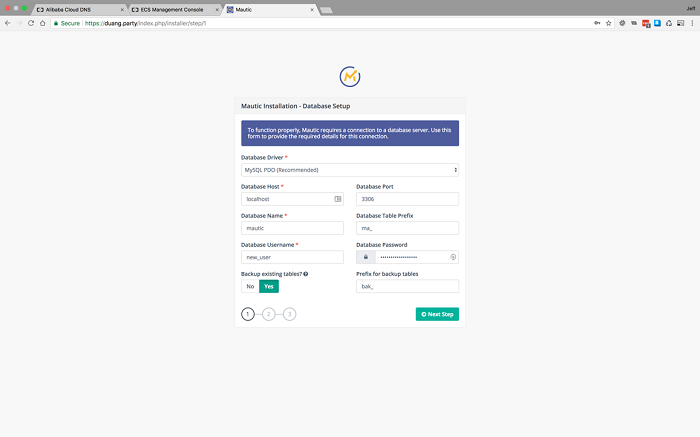This screenshot has height=437, width=700.
Task: Set backup existing tables to Yes
Action: (269, 287)
